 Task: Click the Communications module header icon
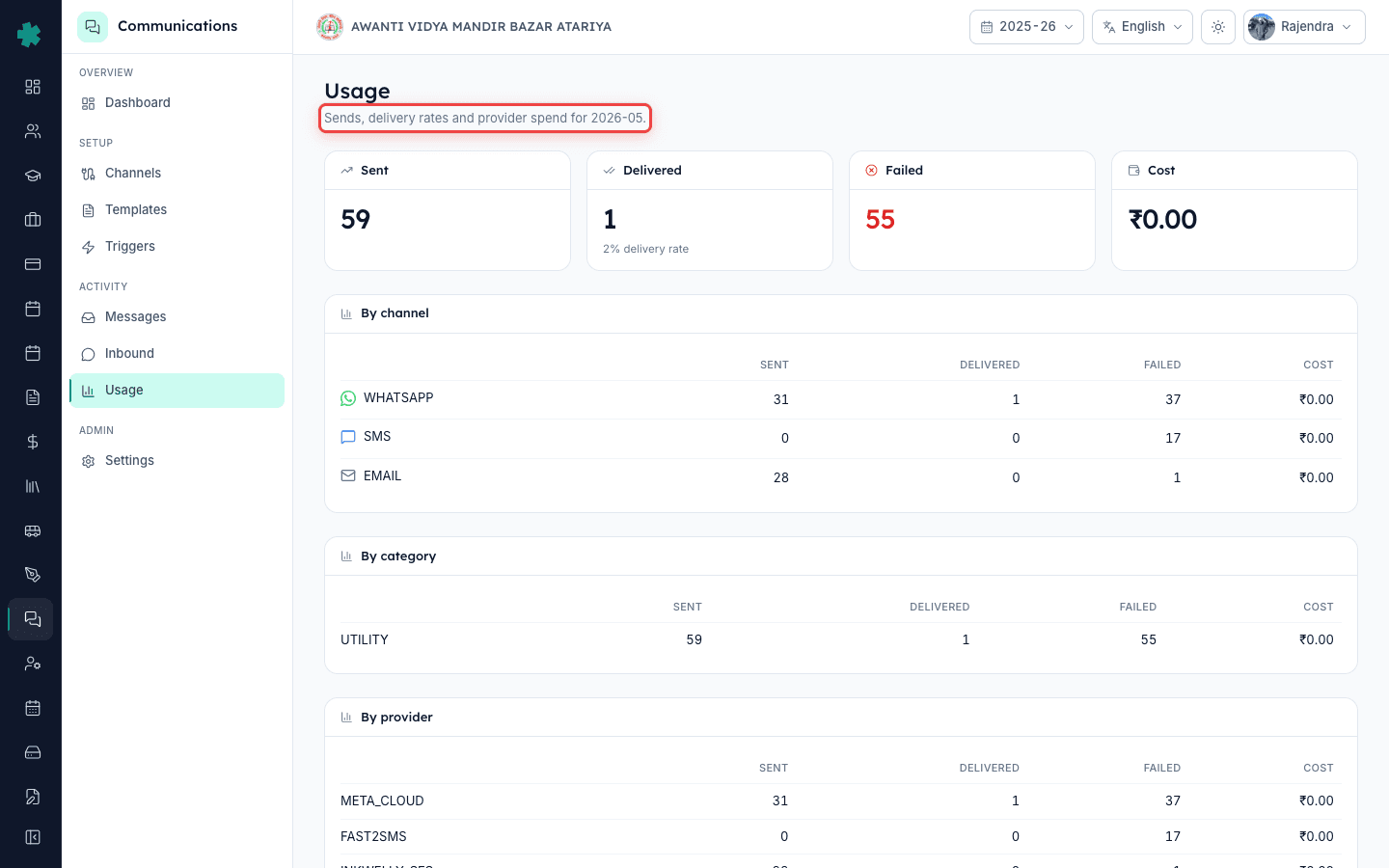[x=93, y=27]
